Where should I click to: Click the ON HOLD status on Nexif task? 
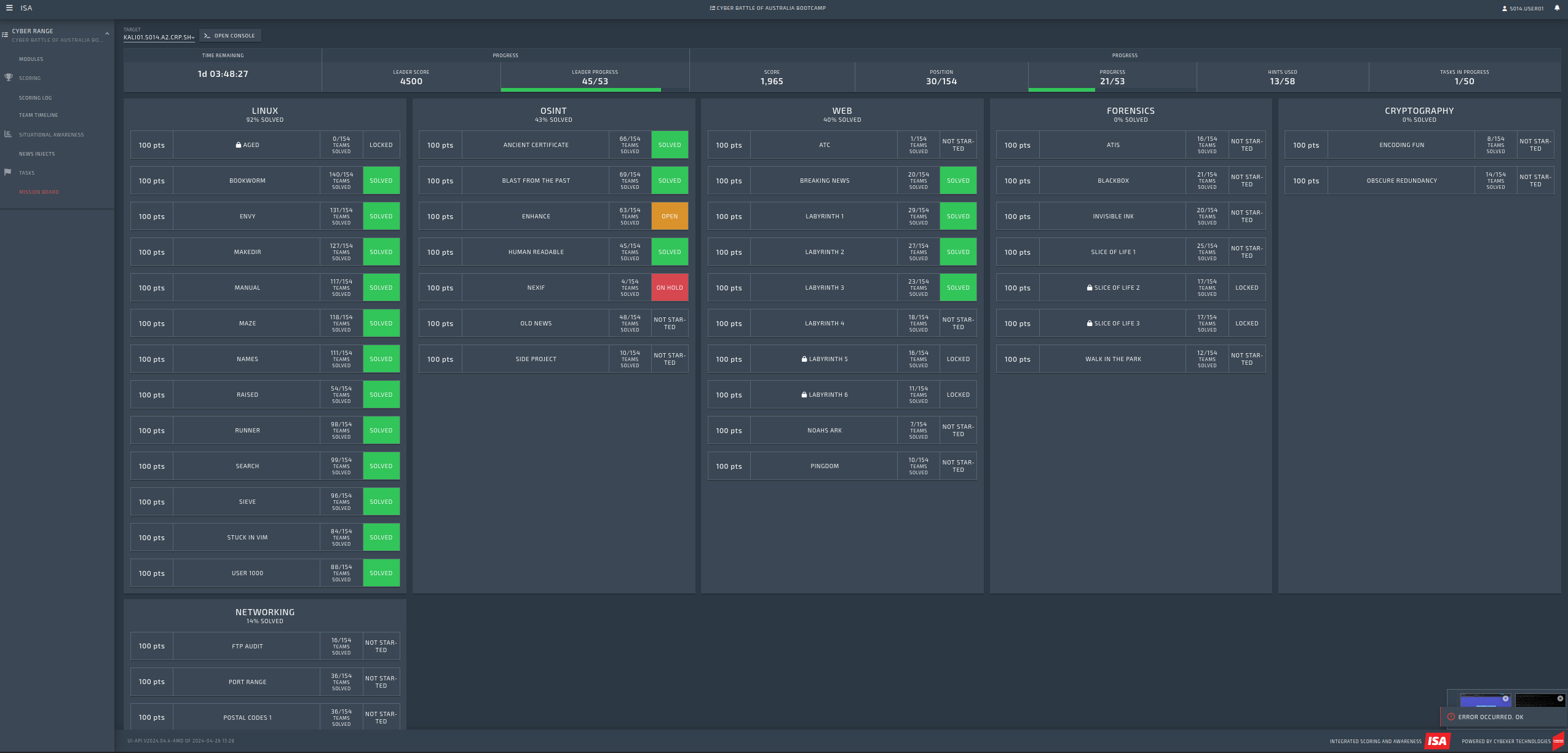(x=670, y=288)
